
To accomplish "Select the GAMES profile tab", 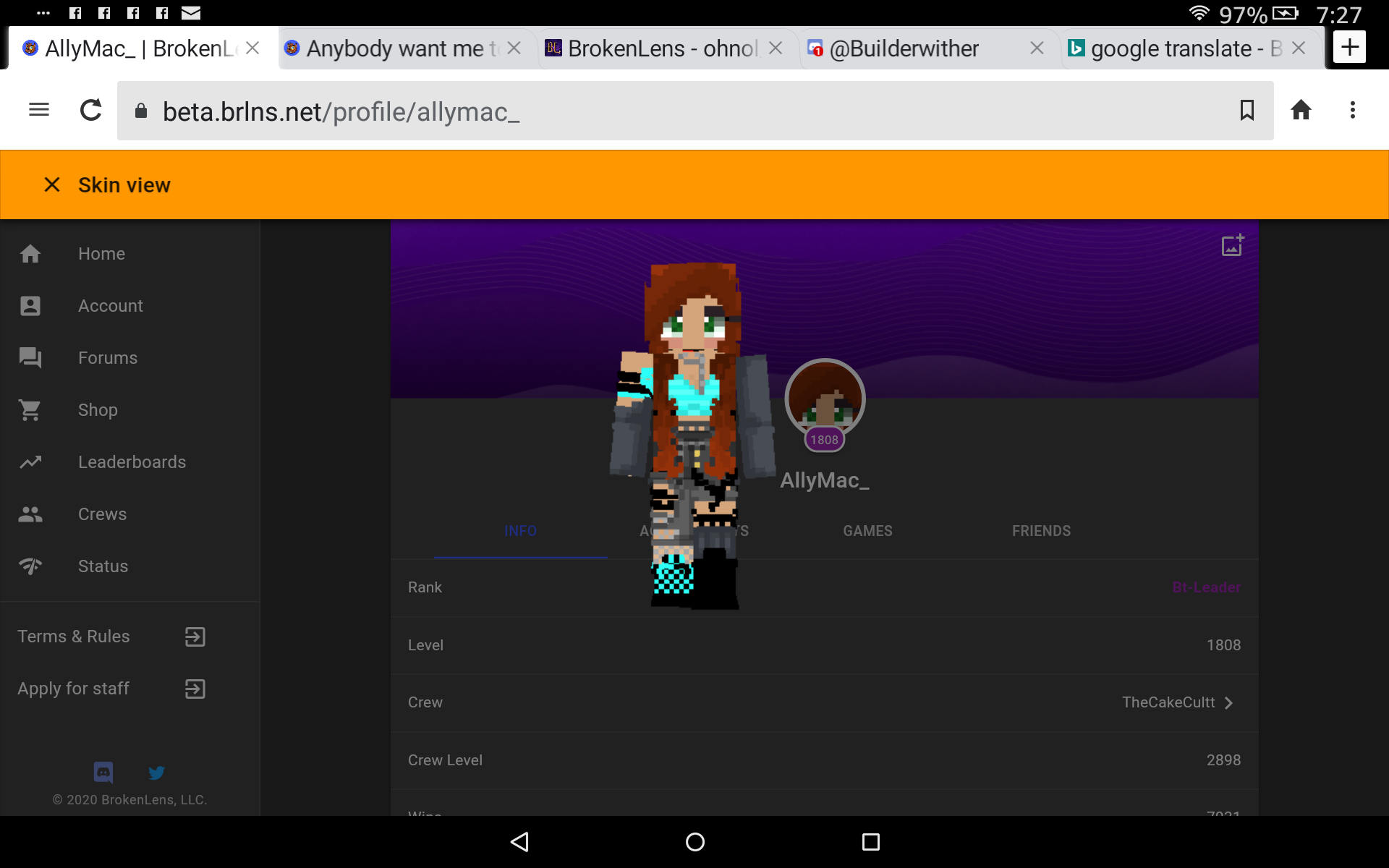I will [868, 531].
